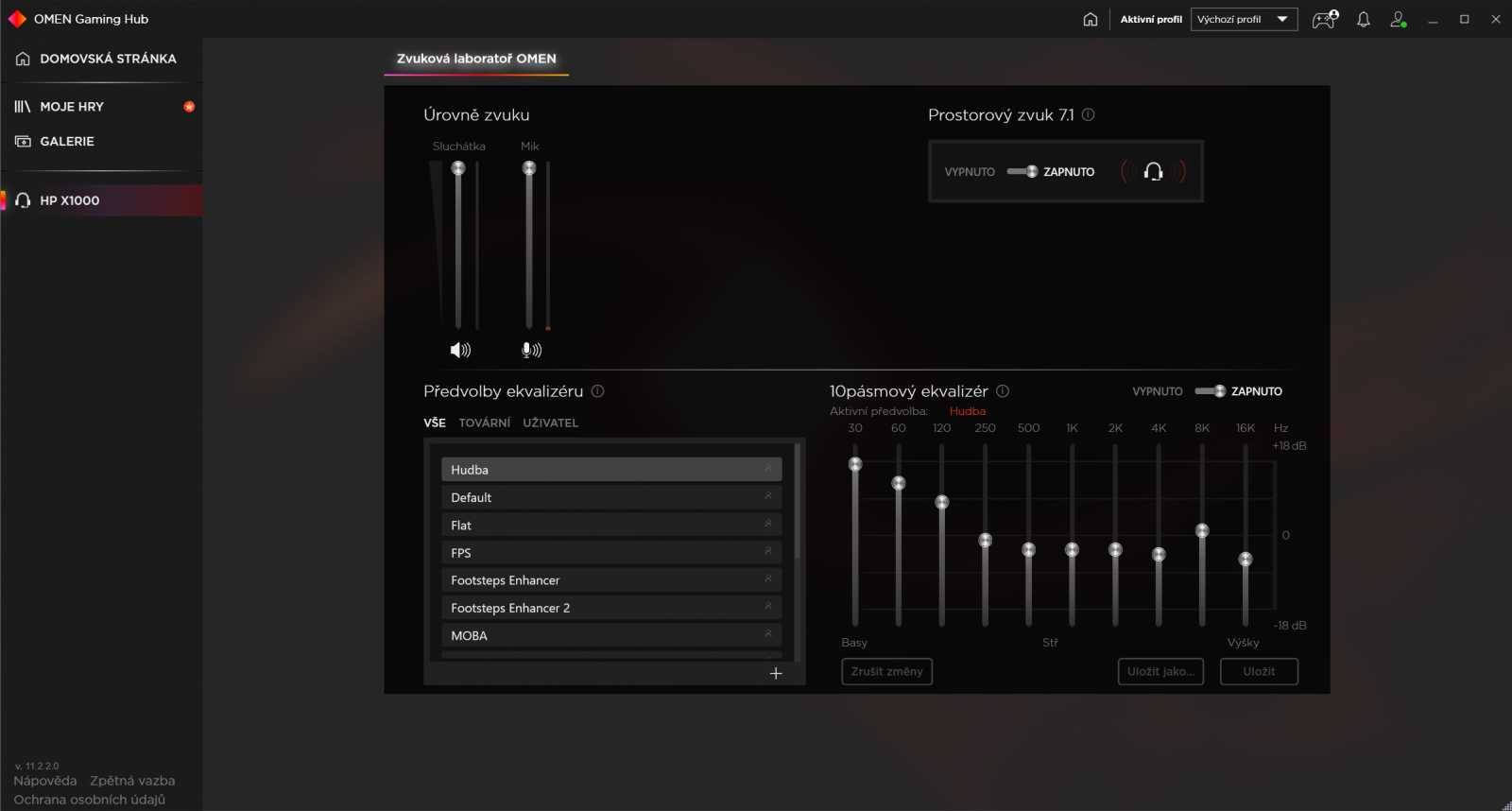Click the red badge next to MOJE HRY
The height and width of the screenshot is (811, 1512).
[189, 107]
